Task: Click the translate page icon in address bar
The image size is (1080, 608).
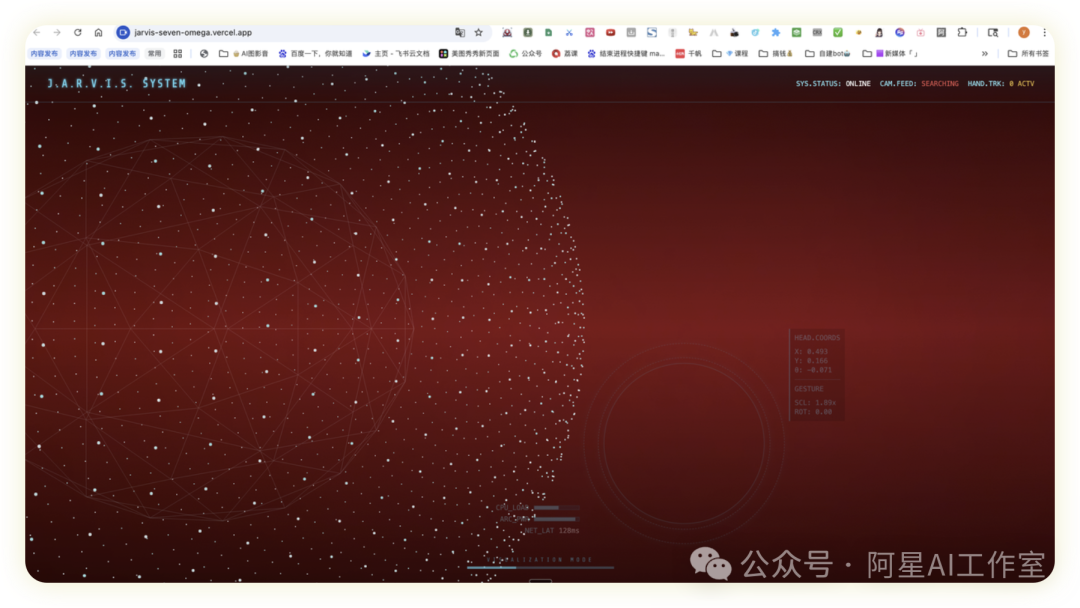Action: pyautogui.click(x=459, y=32)
